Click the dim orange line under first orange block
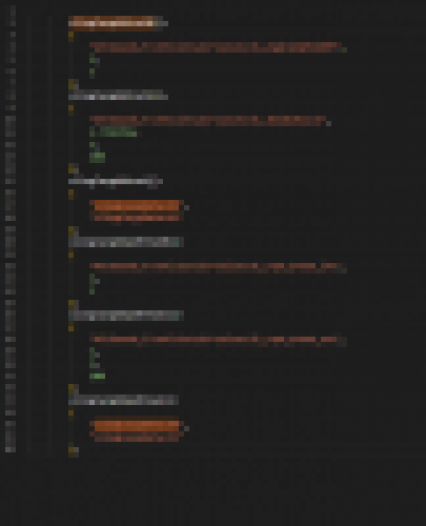The width and height of the screenshot is (426, 526). 137,218
